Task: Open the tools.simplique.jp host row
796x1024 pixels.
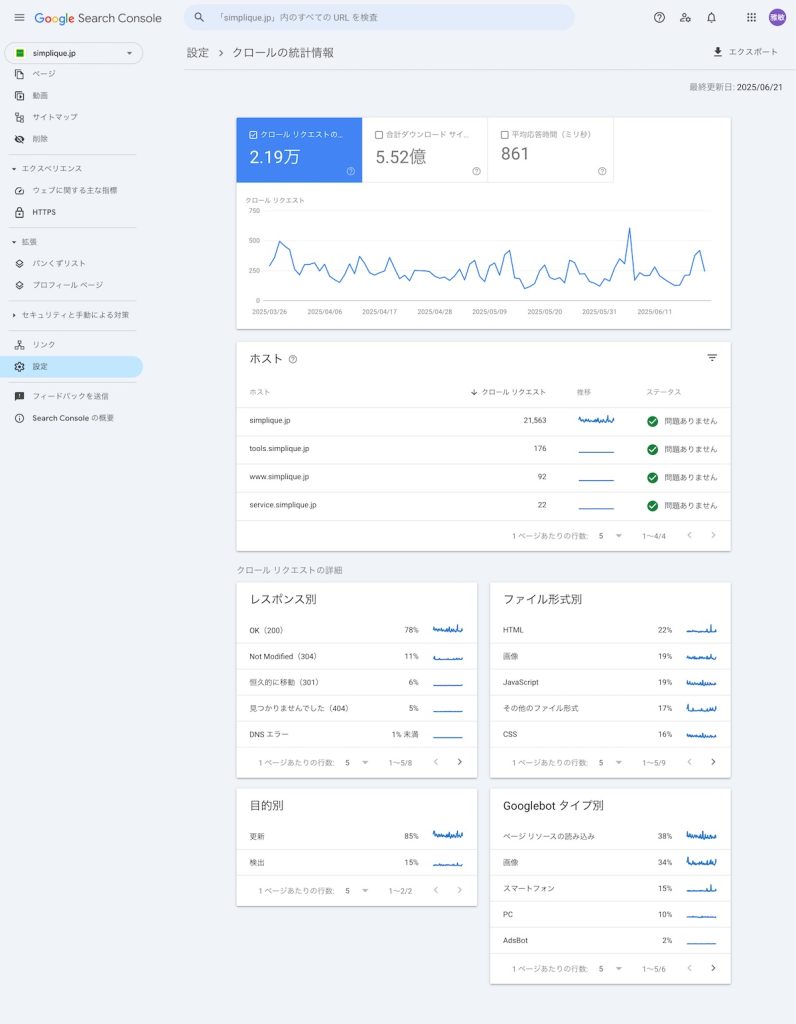Action: click(x=483, y=449)
